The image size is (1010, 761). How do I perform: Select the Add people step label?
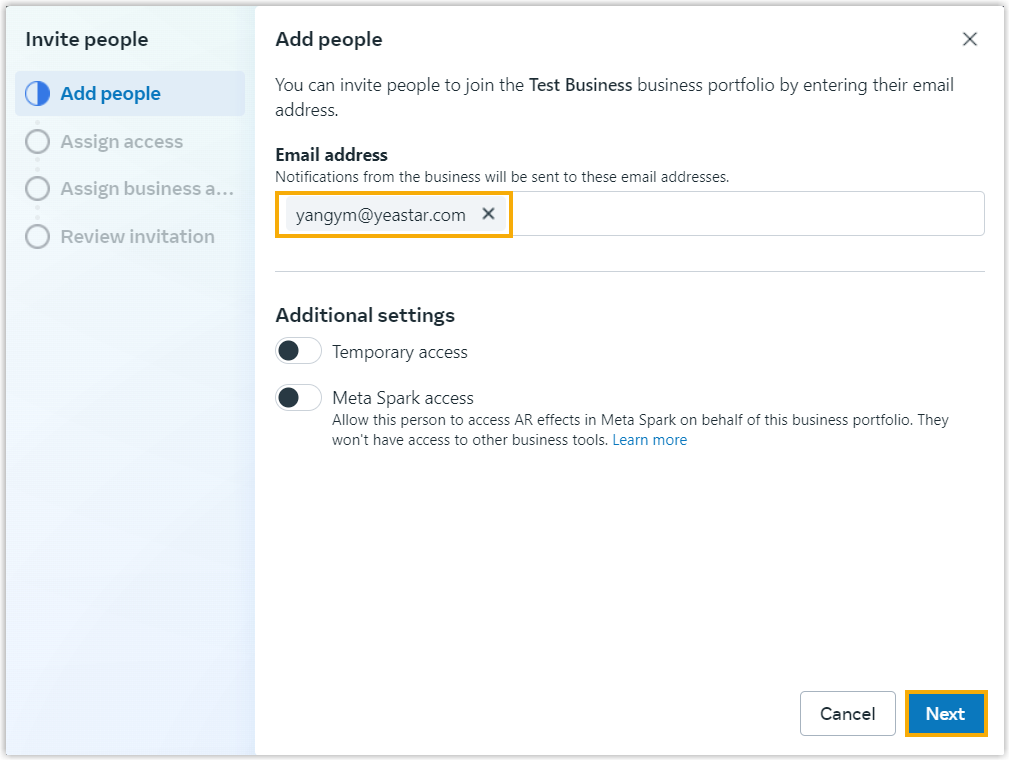110,94
